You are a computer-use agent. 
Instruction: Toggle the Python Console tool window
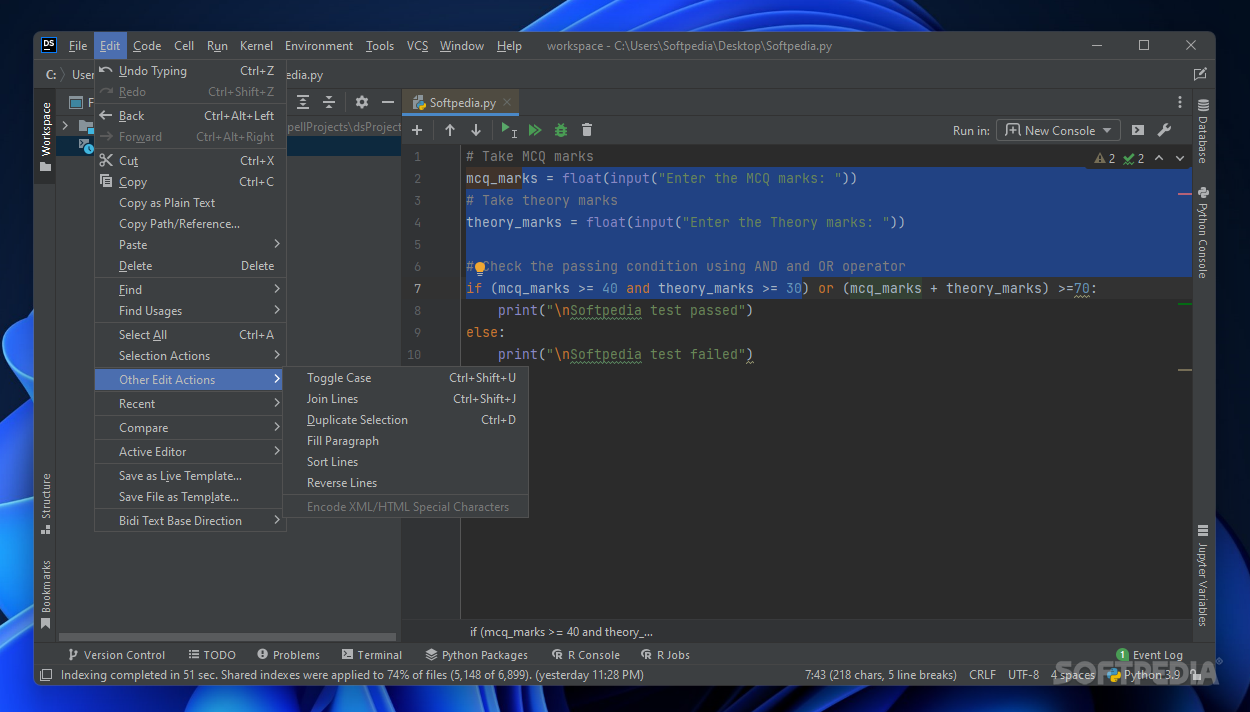pyautogui.click(x=1203, y=232)
